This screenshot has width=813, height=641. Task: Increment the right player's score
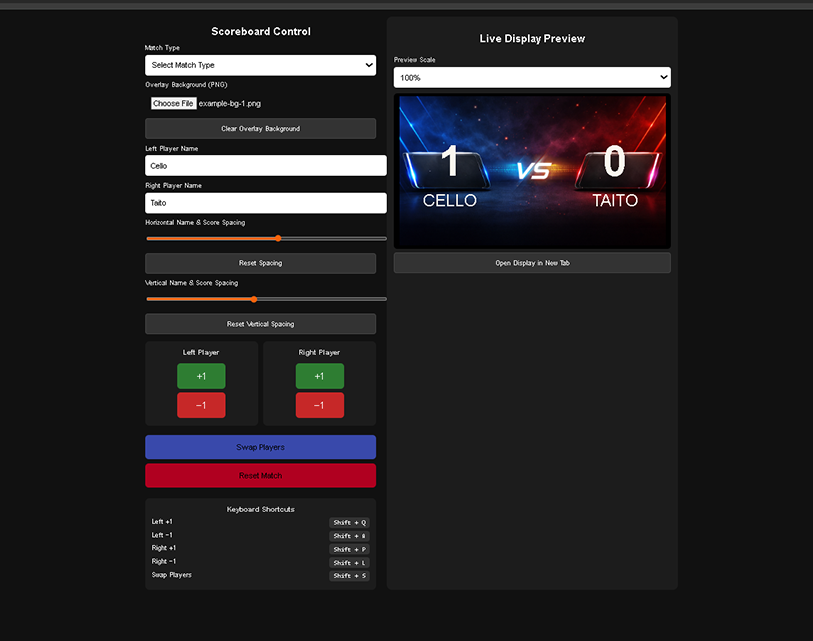320,376
